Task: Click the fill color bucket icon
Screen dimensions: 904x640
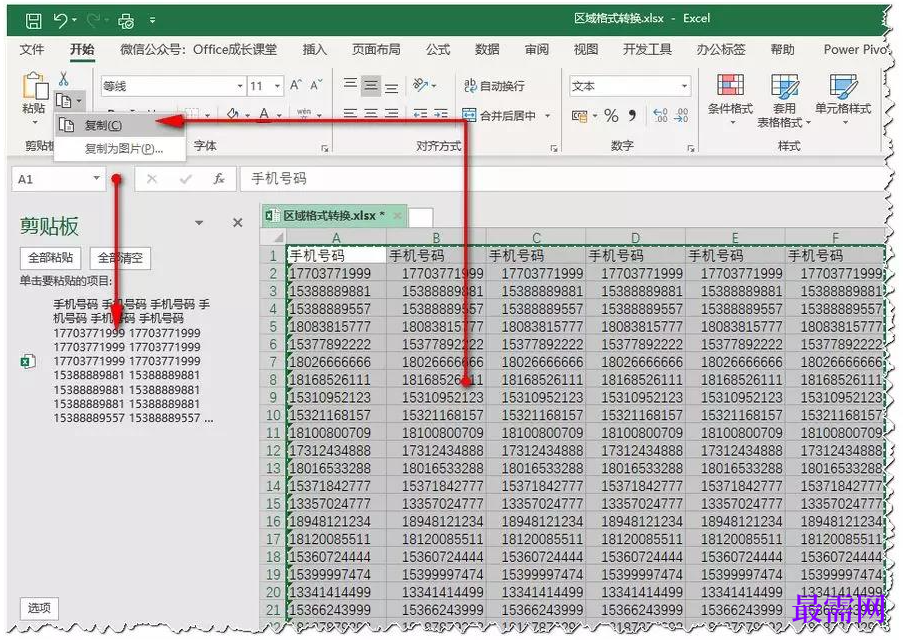Action: click(x=233, y=114)
